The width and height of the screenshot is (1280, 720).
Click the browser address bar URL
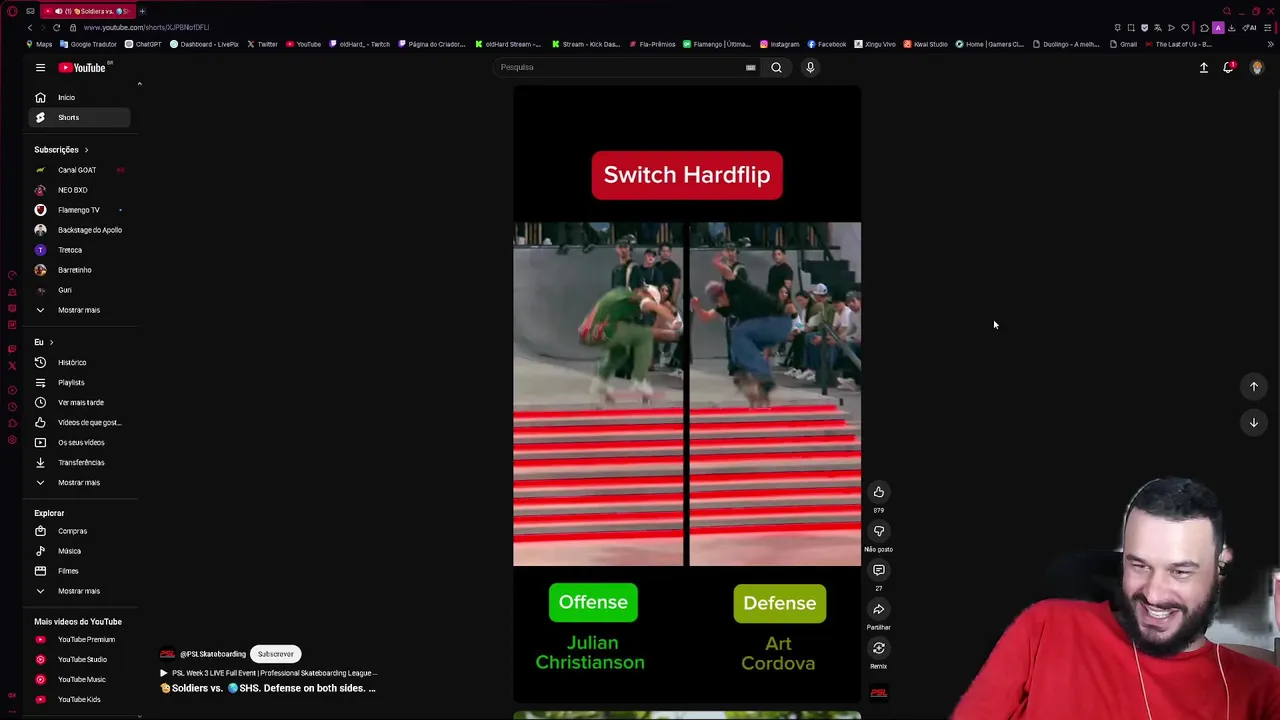click(x=146, y=27)
